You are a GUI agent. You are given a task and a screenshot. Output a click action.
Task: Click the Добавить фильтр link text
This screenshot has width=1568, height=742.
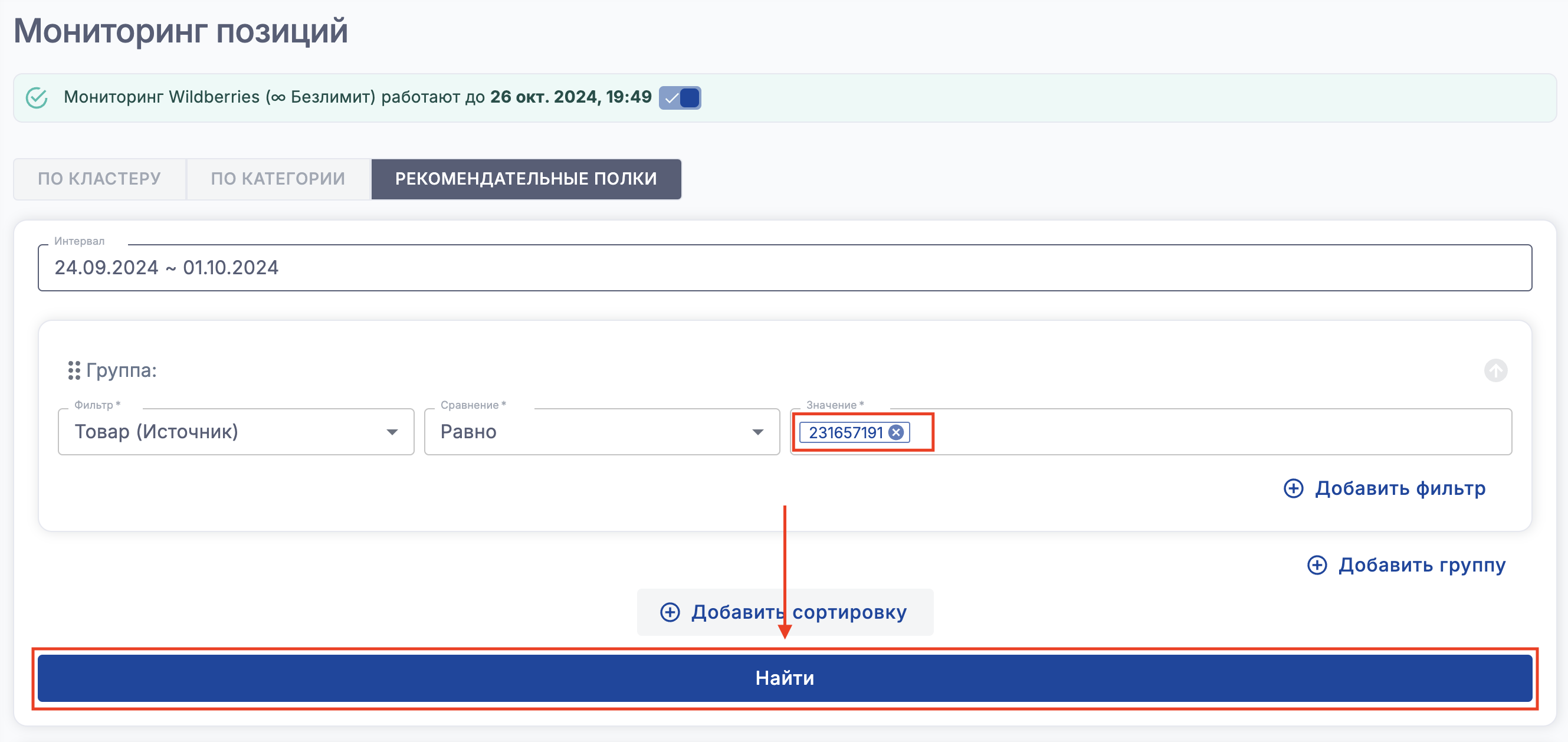(x=1400, y=488)
